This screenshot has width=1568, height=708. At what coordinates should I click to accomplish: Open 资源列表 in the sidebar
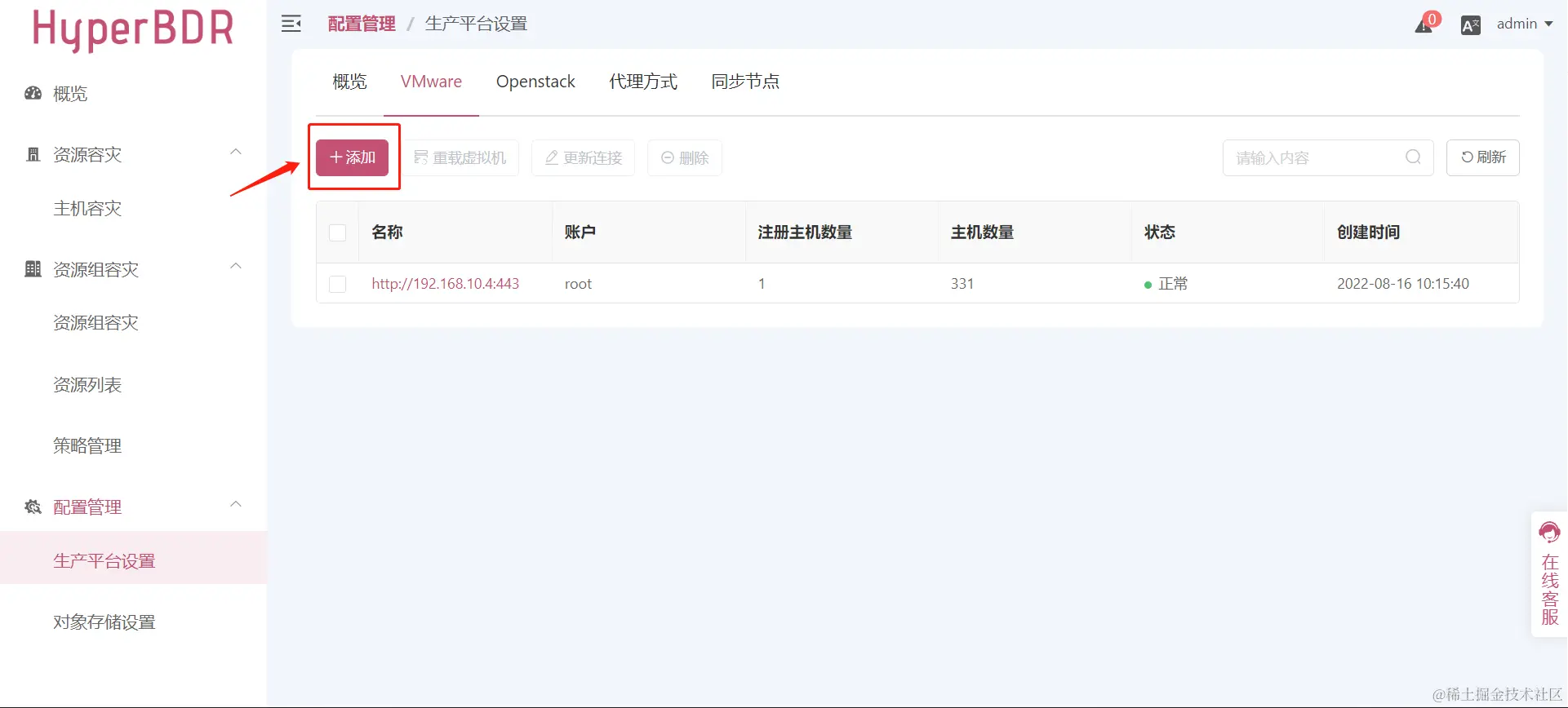coord(87,384)
